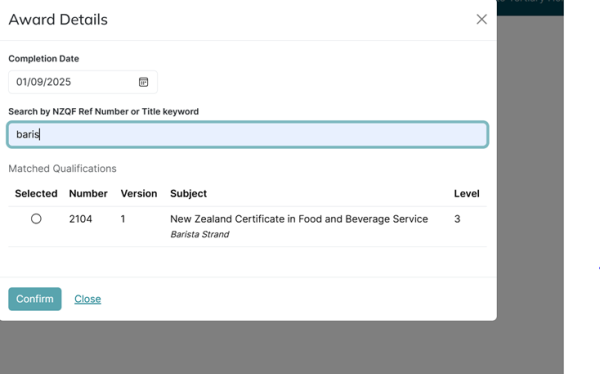Viewport: 600px width, 374px height.
Task: Open the calendar picker for Completion Date
Action: tap(143, 82)
